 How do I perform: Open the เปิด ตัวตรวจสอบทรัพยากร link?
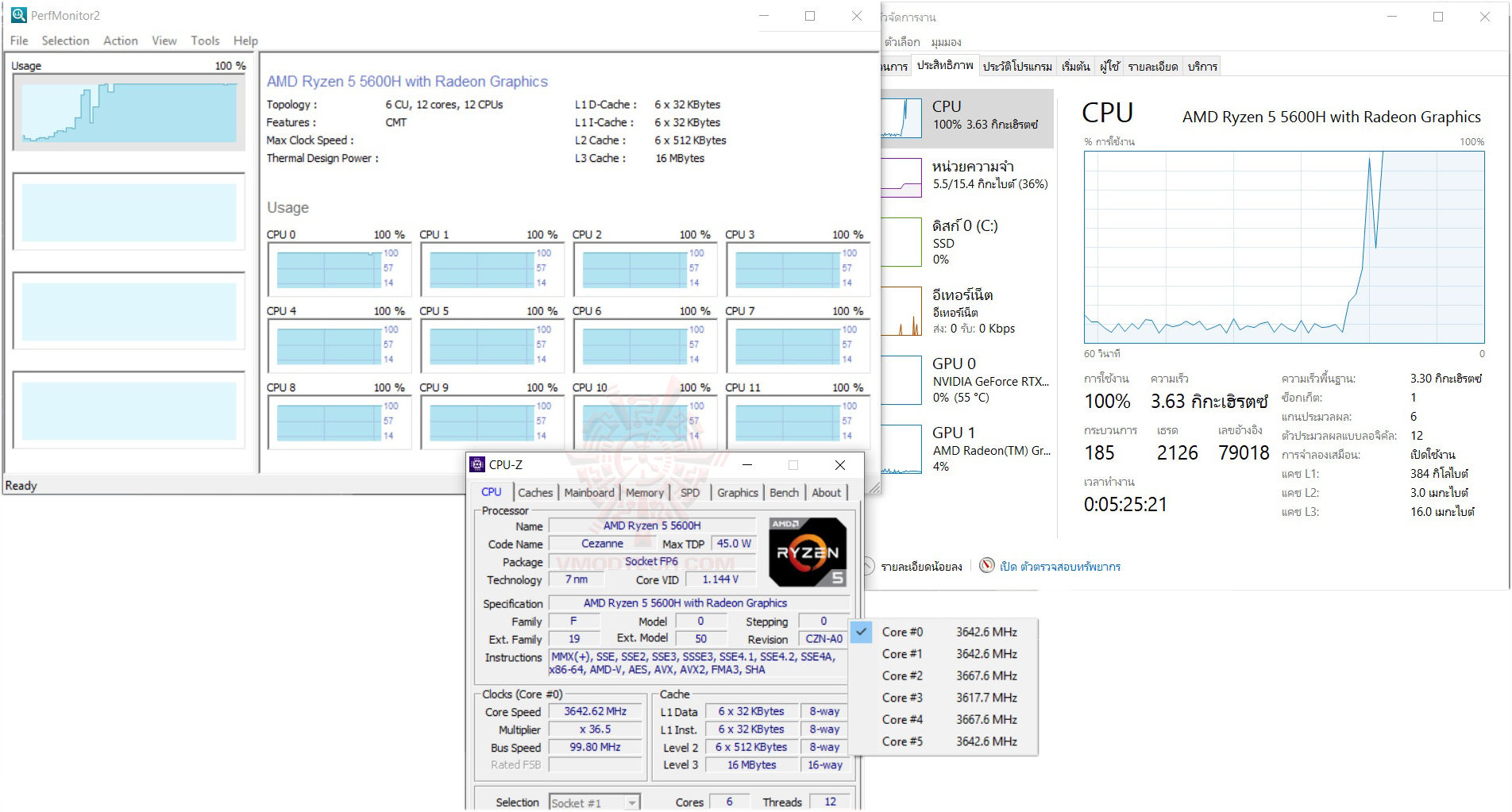(1060, 566)
